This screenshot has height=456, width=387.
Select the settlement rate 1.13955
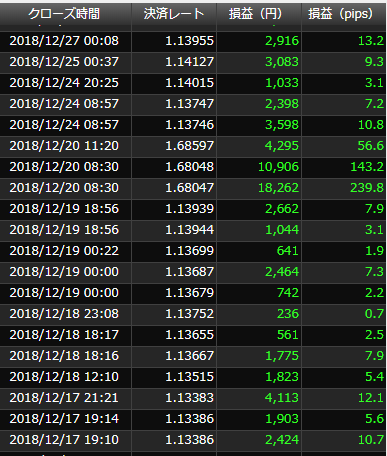coord(189,41)
